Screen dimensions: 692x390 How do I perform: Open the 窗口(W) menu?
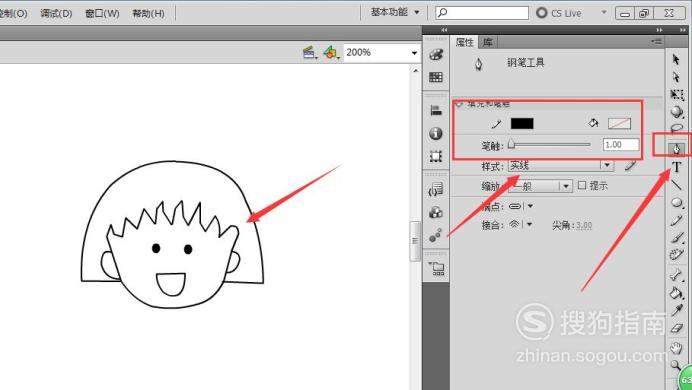coord(102,13)
